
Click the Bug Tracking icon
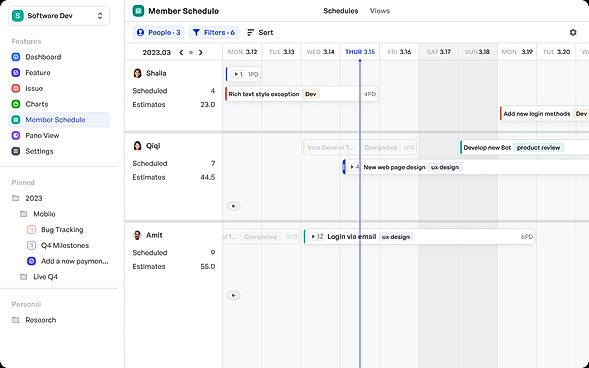point(32,230)
